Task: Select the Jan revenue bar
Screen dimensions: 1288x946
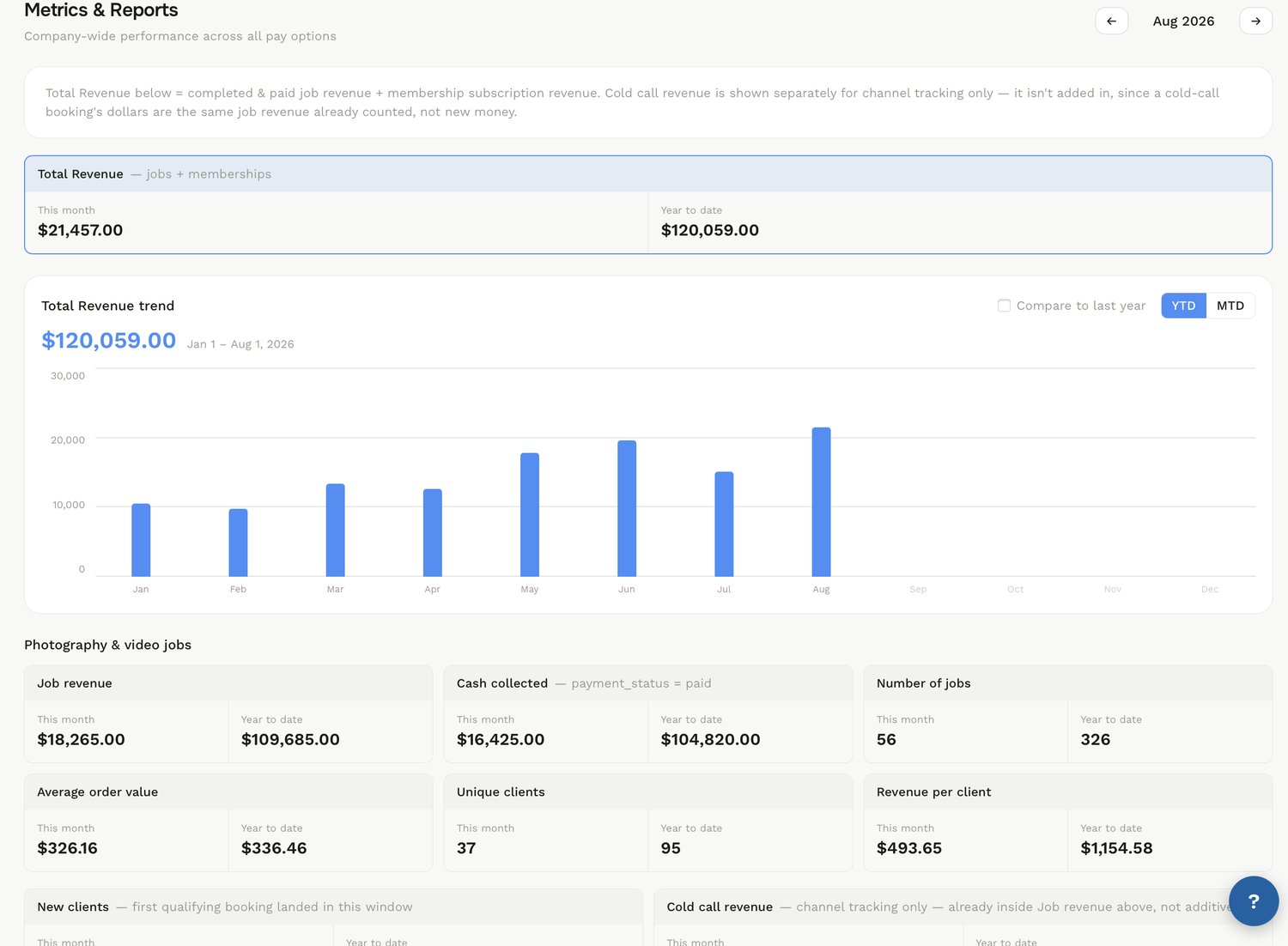Action: (141, 540)
